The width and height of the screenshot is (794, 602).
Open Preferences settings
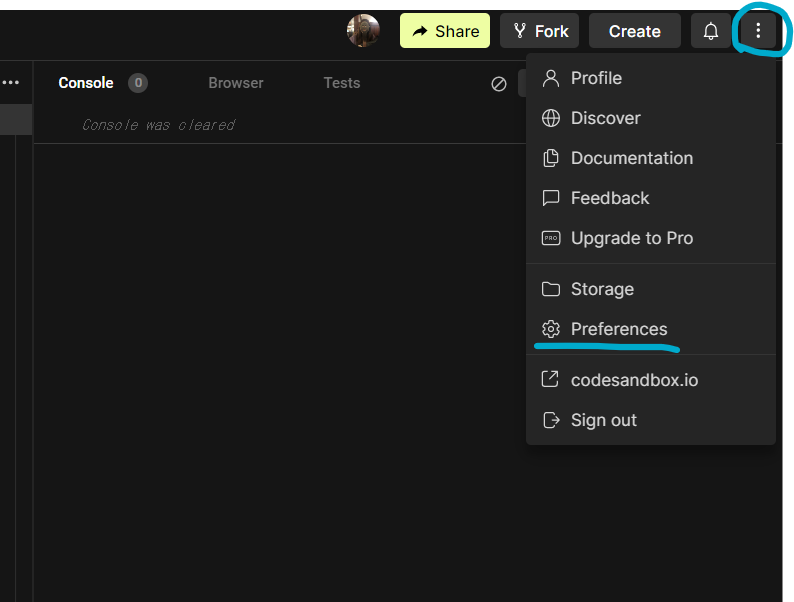point(618,329)
